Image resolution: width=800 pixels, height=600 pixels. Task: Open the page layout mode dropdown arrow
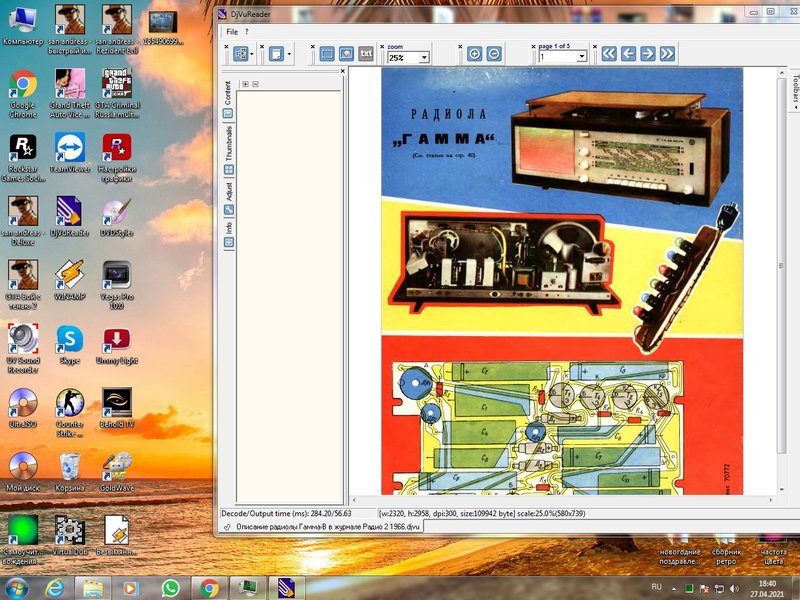coord(289,54)
